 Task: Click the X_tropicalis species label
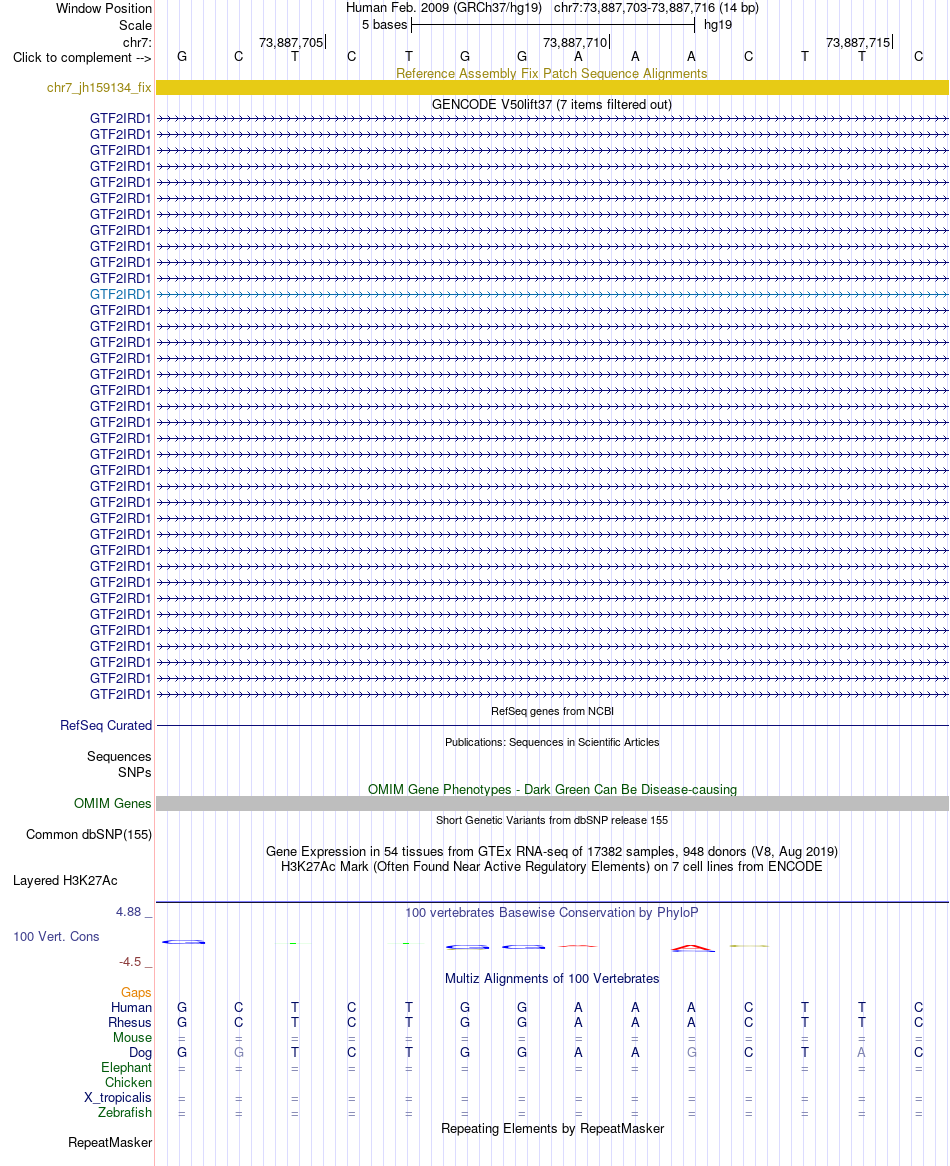[x=117, y=1098]
